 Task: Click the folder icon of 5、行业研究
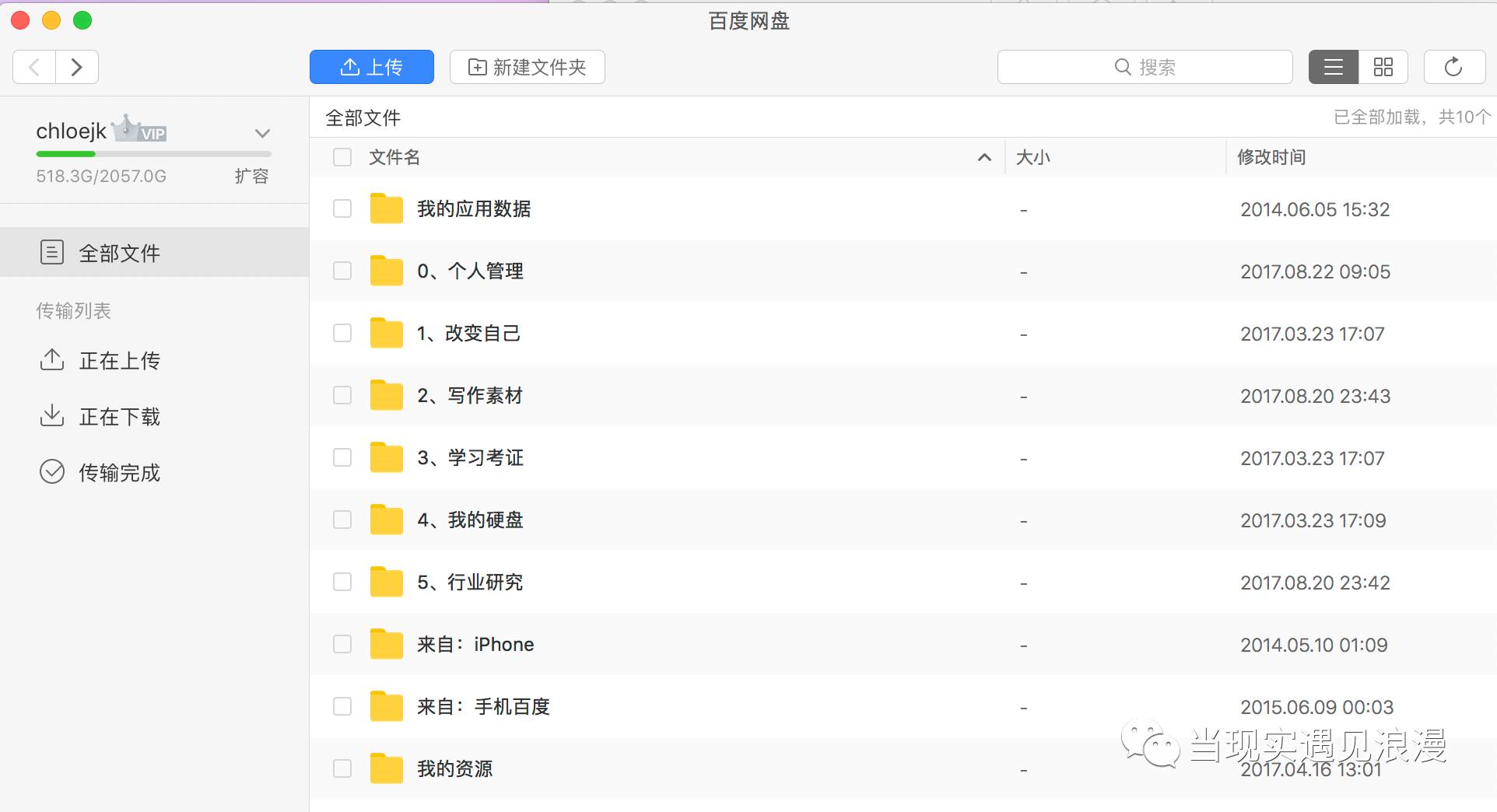pos(386,581)
